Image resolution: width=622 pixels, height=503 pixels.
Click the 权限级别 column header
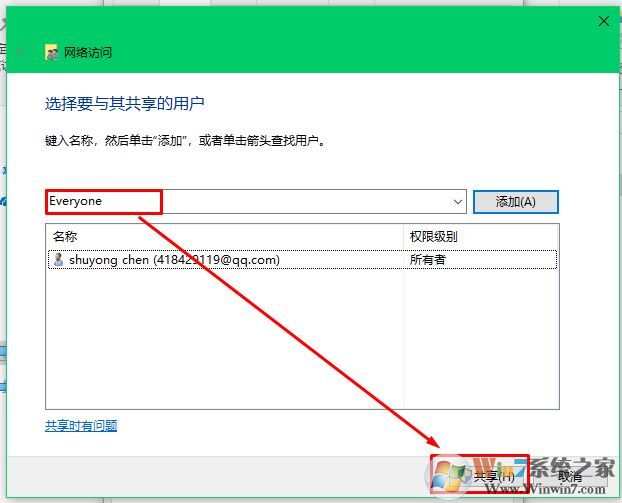pyautogui.click(x=481, y=237)
